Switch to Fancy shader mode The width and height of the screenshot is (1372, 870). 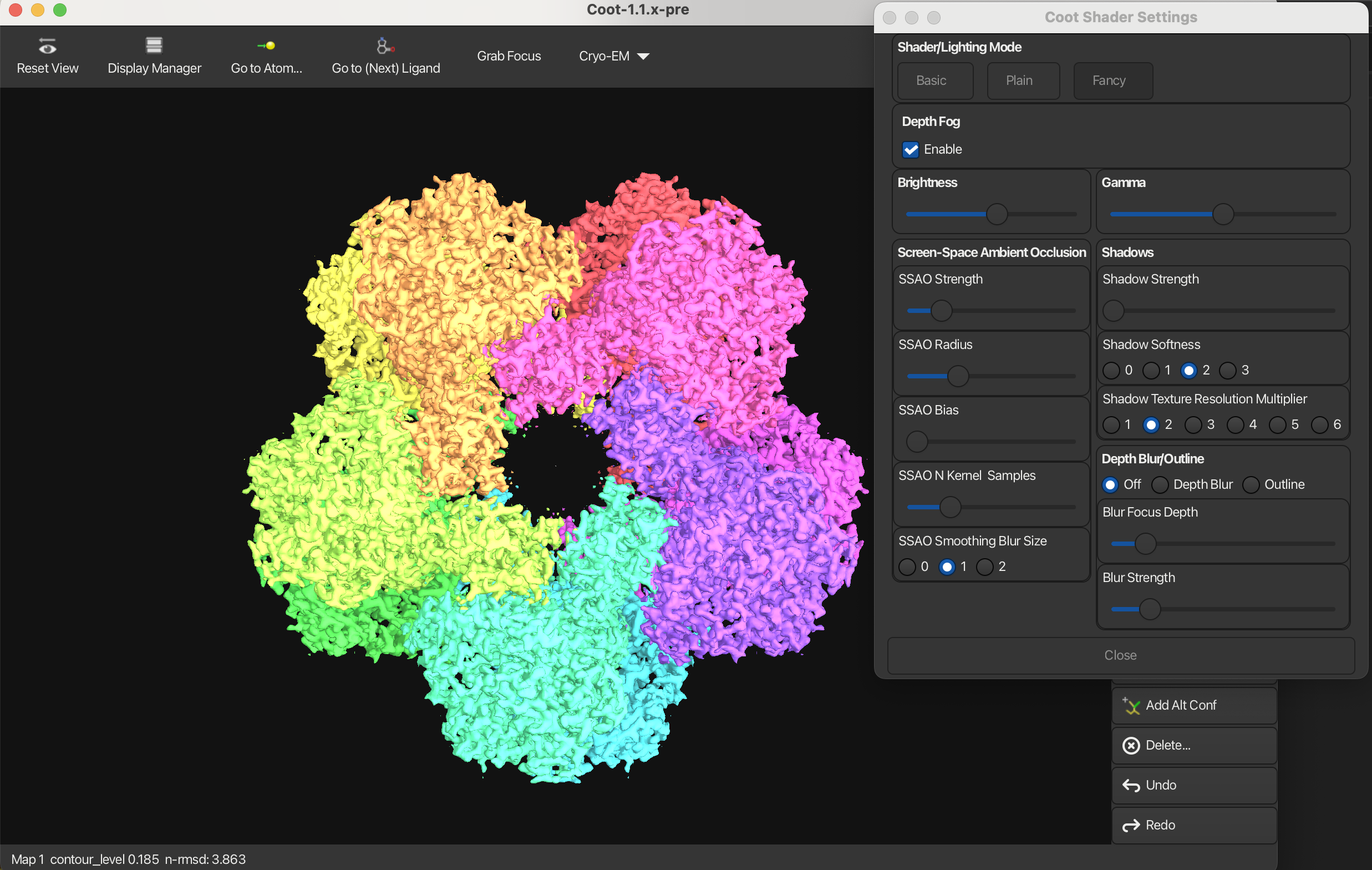point(1112,80)
